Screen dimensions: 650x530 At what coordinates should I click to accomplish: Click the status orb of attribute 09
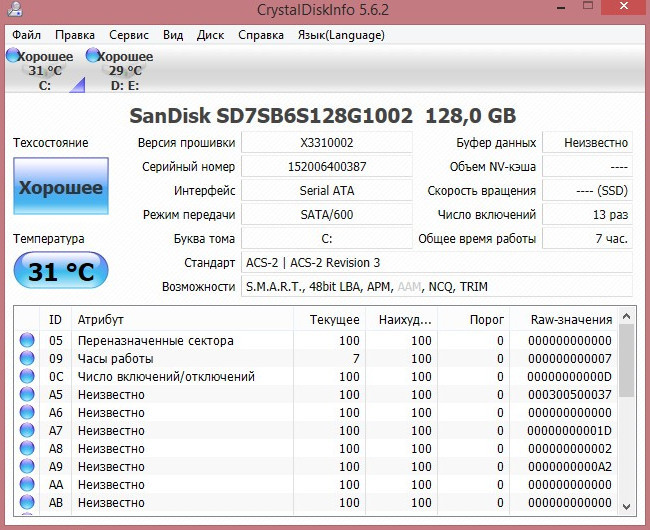[x=27, y=358]
